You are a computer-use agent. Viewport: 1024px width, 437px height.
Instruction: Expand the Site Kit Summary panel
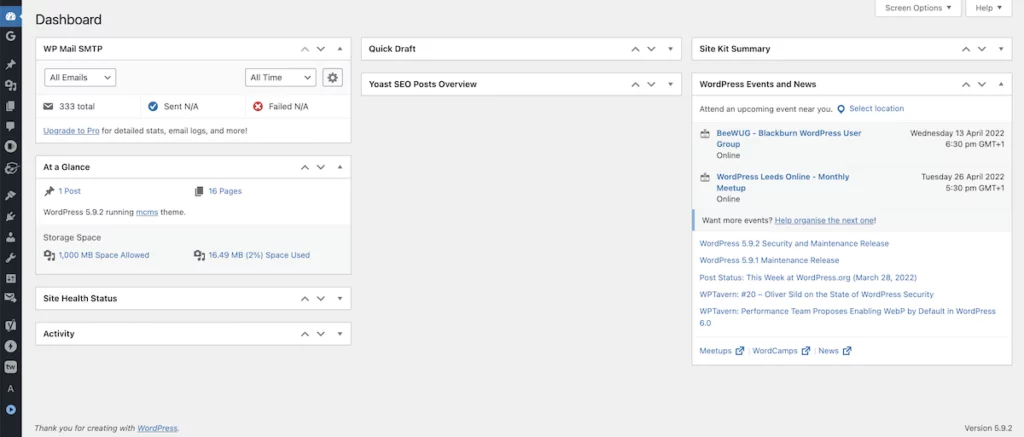point(1000,49)
